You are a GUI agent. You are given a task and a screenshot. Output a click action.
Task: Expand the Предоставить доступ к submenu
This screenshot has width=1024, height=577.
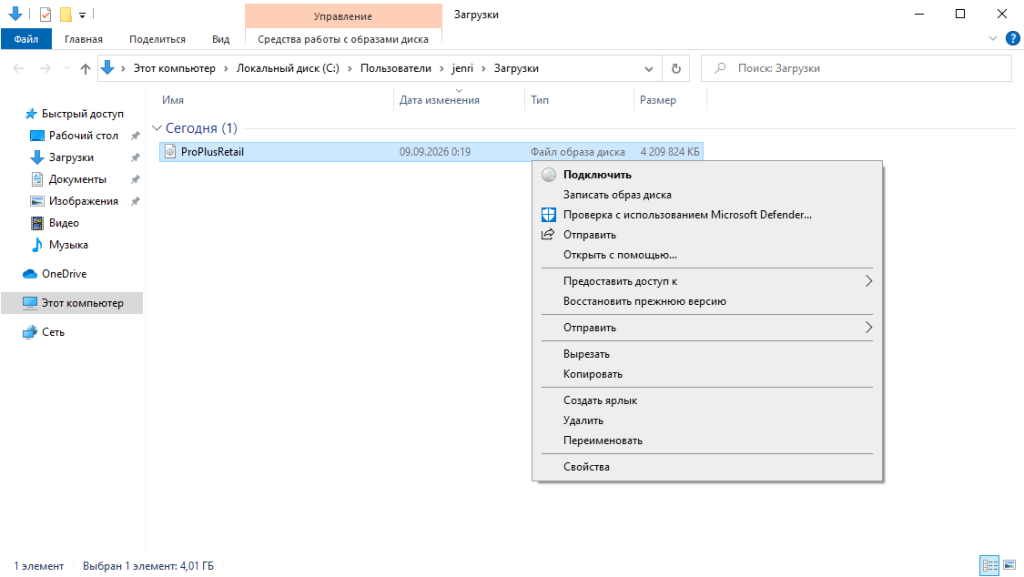(x=707, y=281)
